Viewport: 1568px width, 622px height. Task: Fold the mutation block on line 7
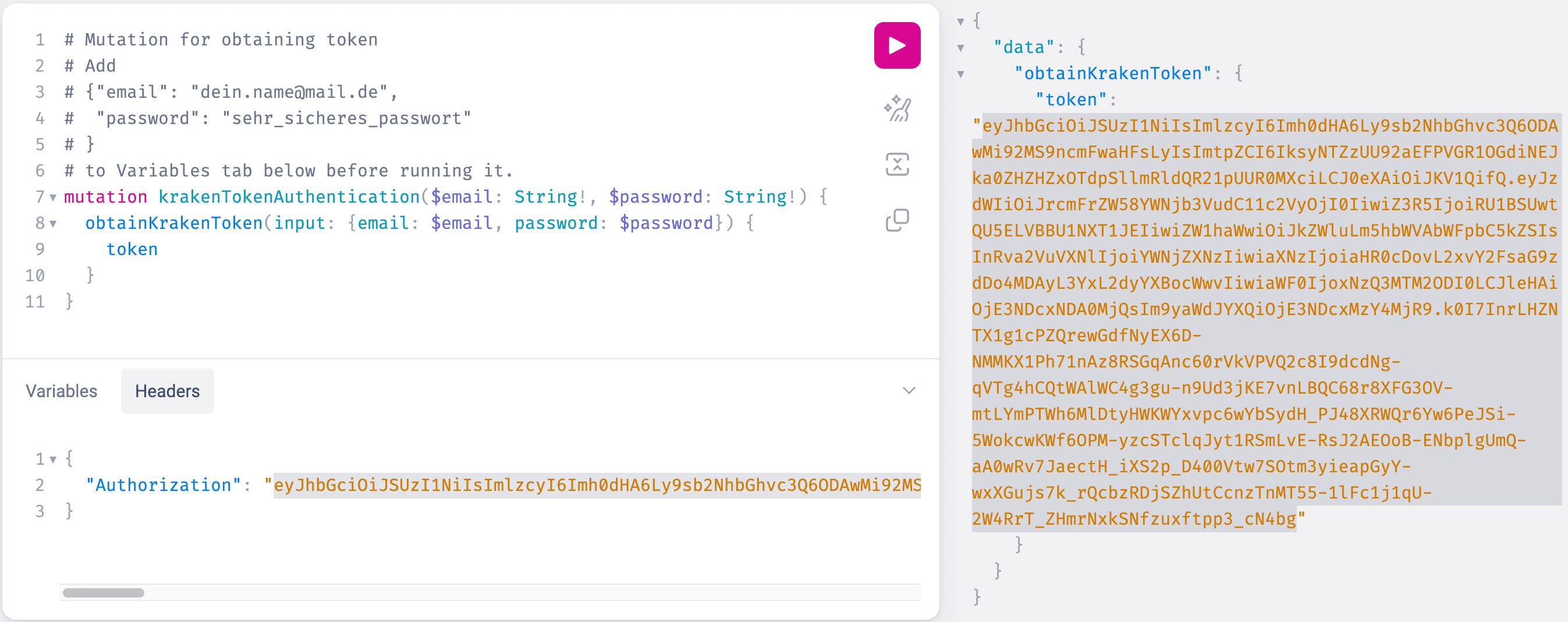pos(55,197)
